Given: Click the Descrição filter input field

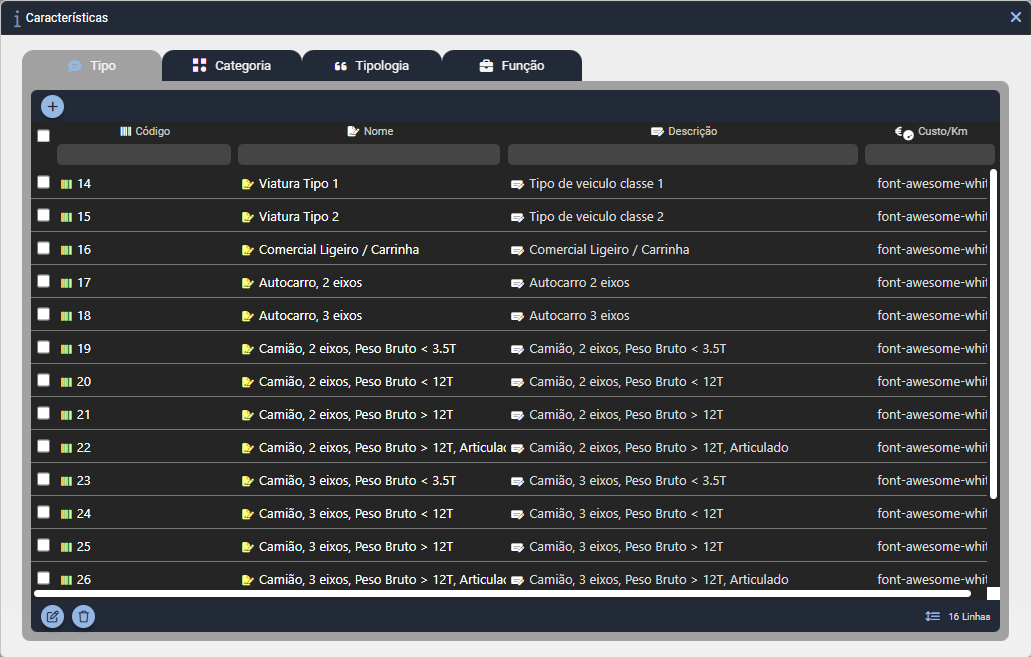Looking at the screenshot, I should (683, 155).
